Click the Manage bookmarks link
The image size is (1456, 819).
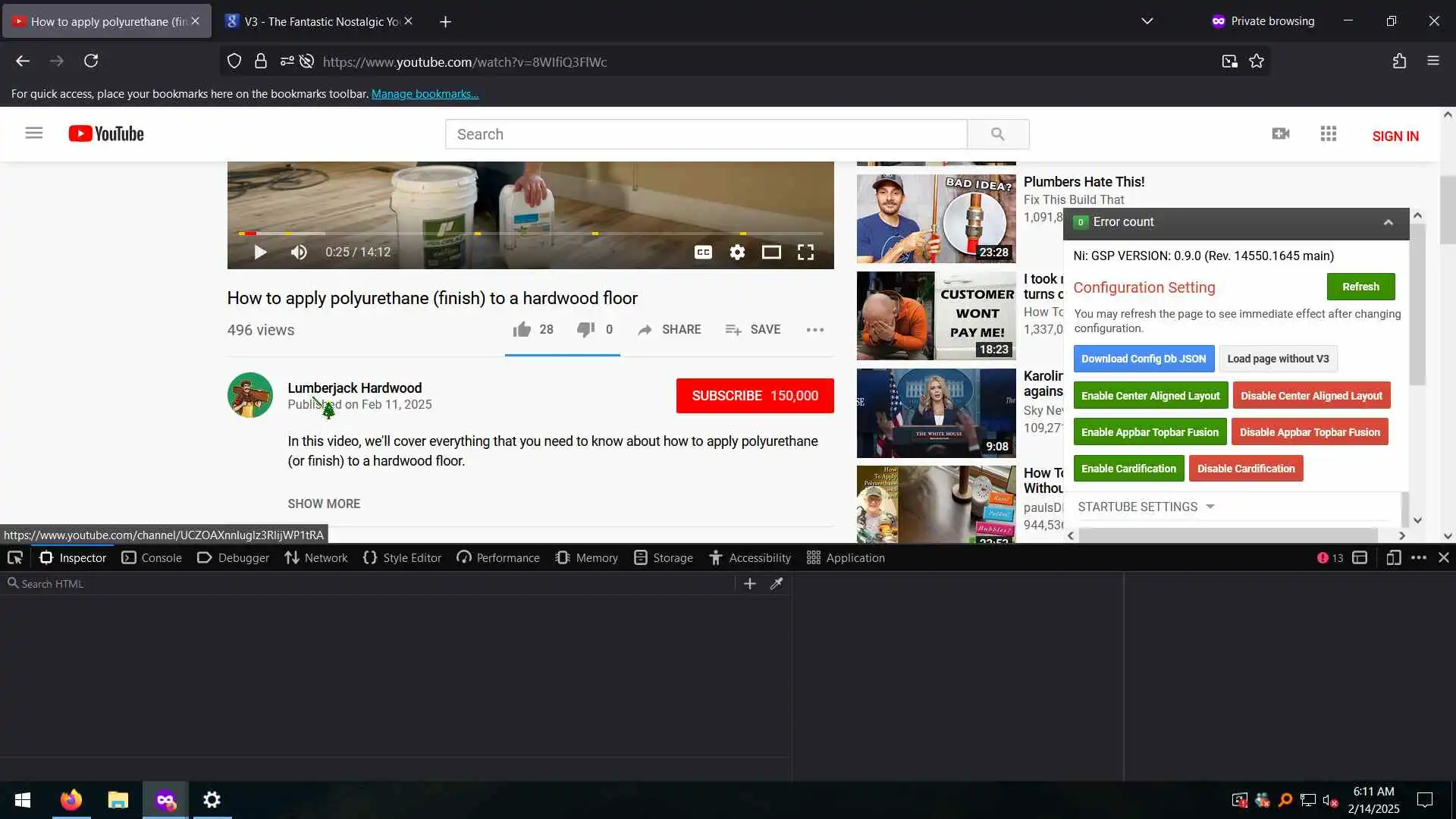tap(425, 94)
